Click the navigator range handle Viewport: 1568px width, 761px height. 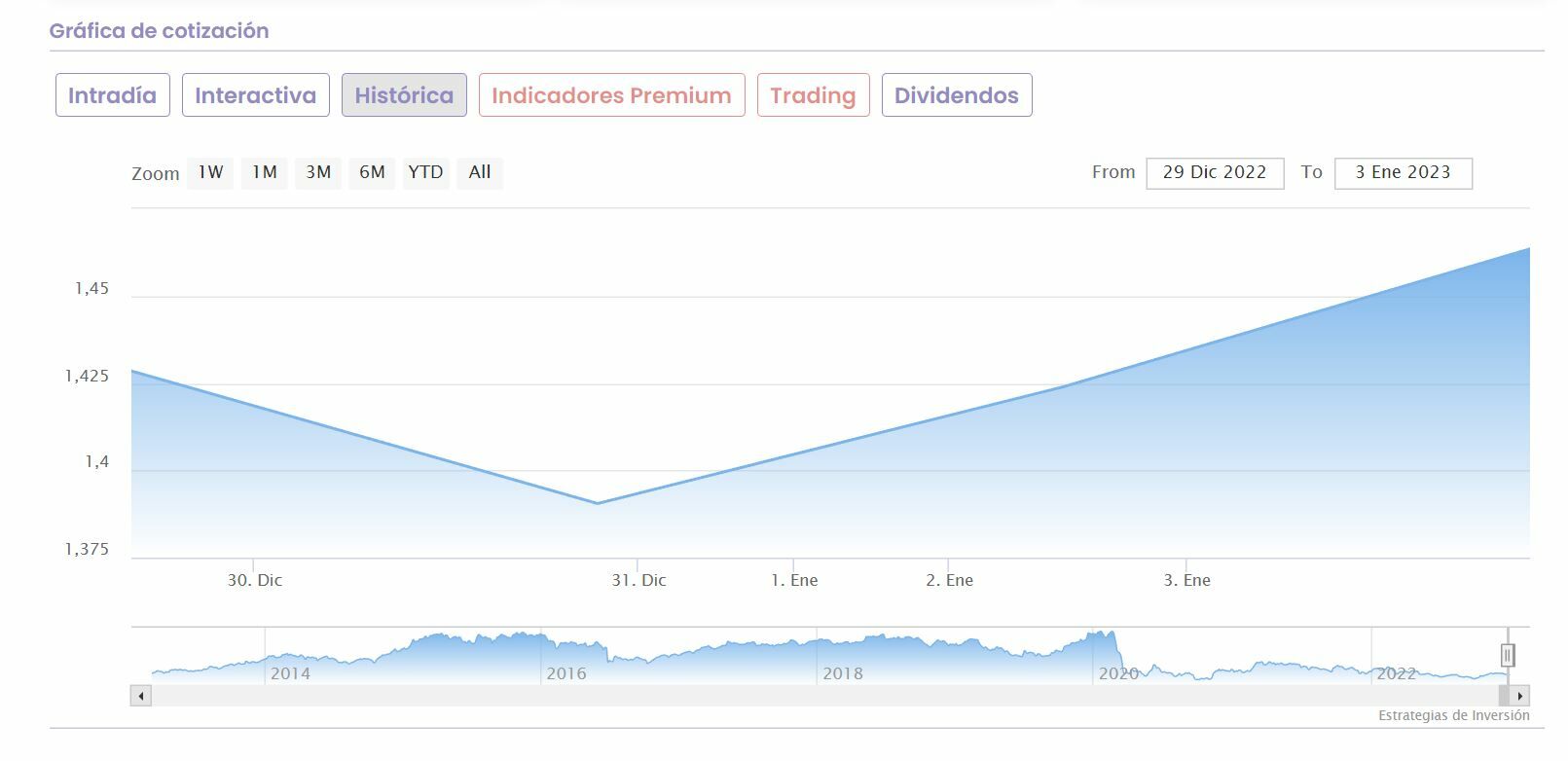tap(1508, 655)
